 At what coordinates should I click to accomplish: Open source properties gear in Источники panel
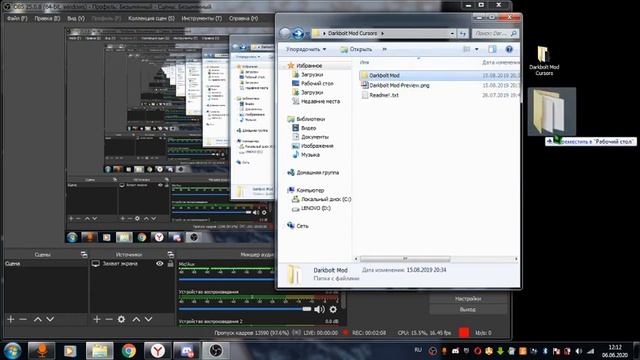point(122,319)
